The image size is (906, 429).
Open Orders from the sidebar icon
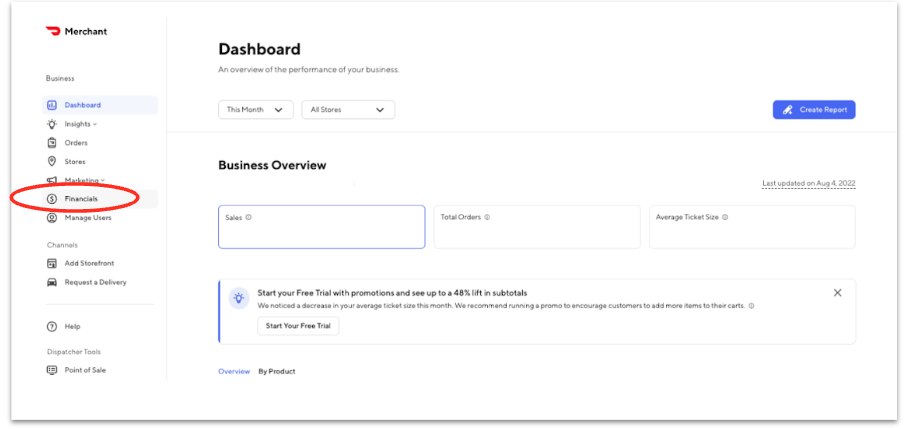coord(52,143)
